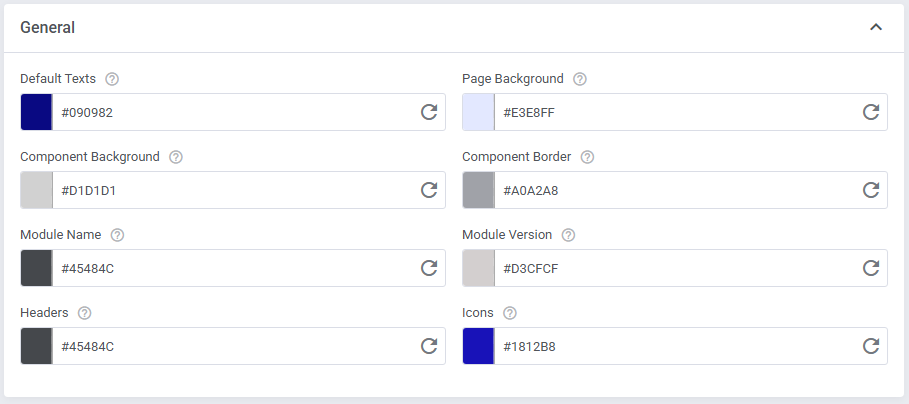Screen dimensions: 909x404
Task: Open the Component Border color swatch
Action: click(x=478, y=190)
